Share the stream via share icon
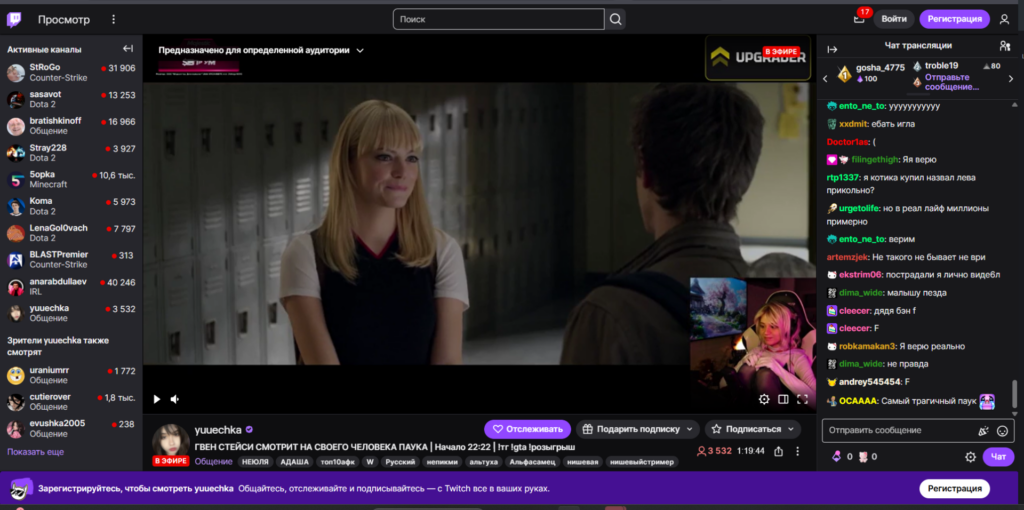Image resolution: width=1024 pixels, height=510 pixels. pyautogui.click(x=778, y=451)
